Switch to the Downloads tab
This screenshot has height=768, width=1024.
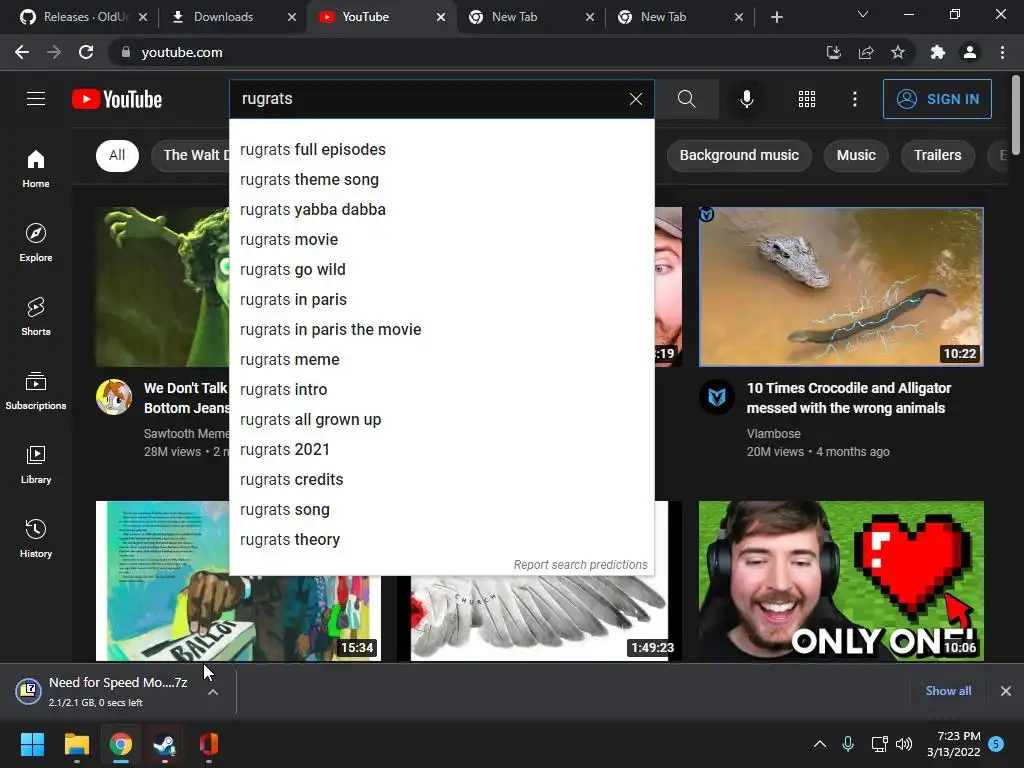point(230,17)
